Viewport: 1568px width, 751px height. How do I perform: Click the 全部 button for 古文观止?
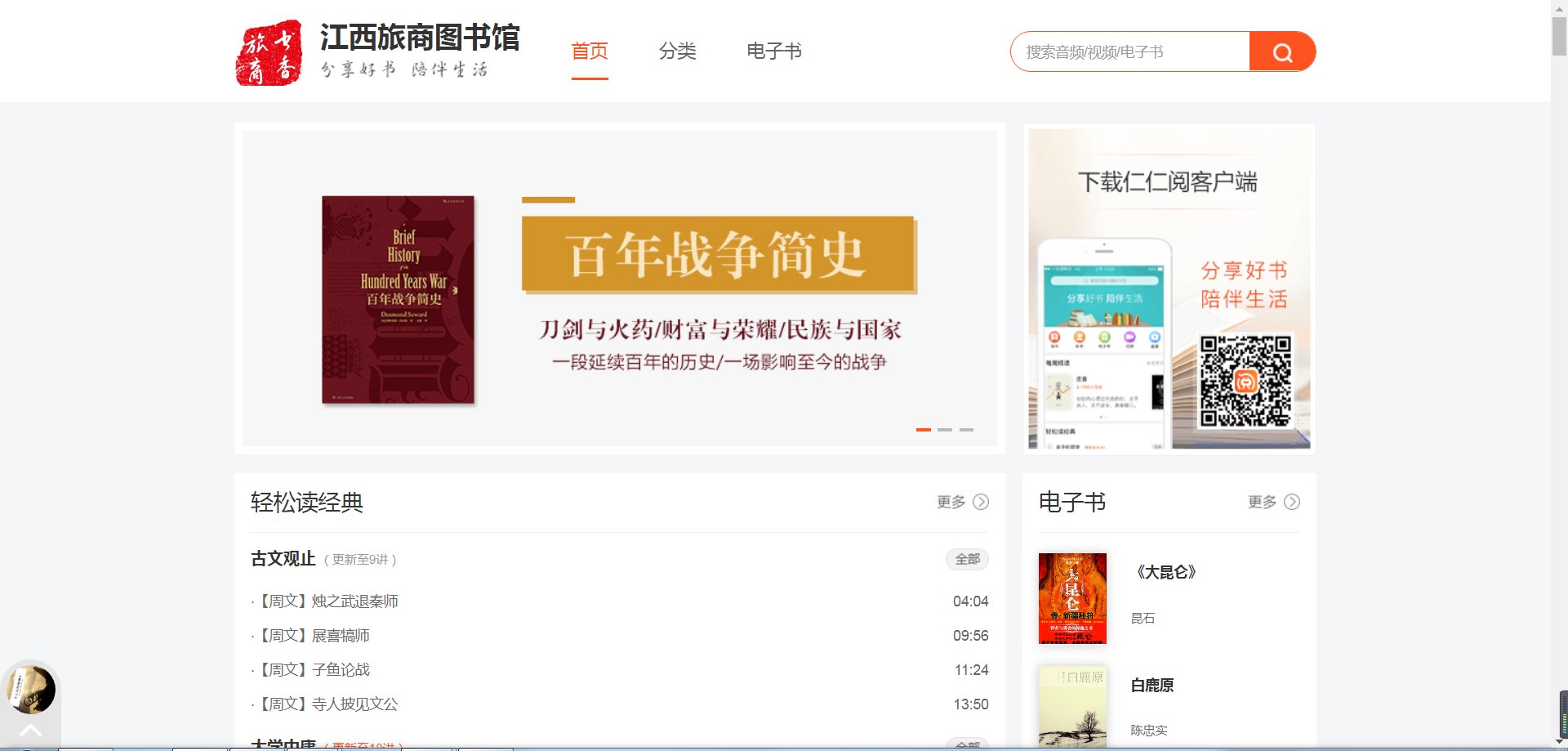pos(968,559)
